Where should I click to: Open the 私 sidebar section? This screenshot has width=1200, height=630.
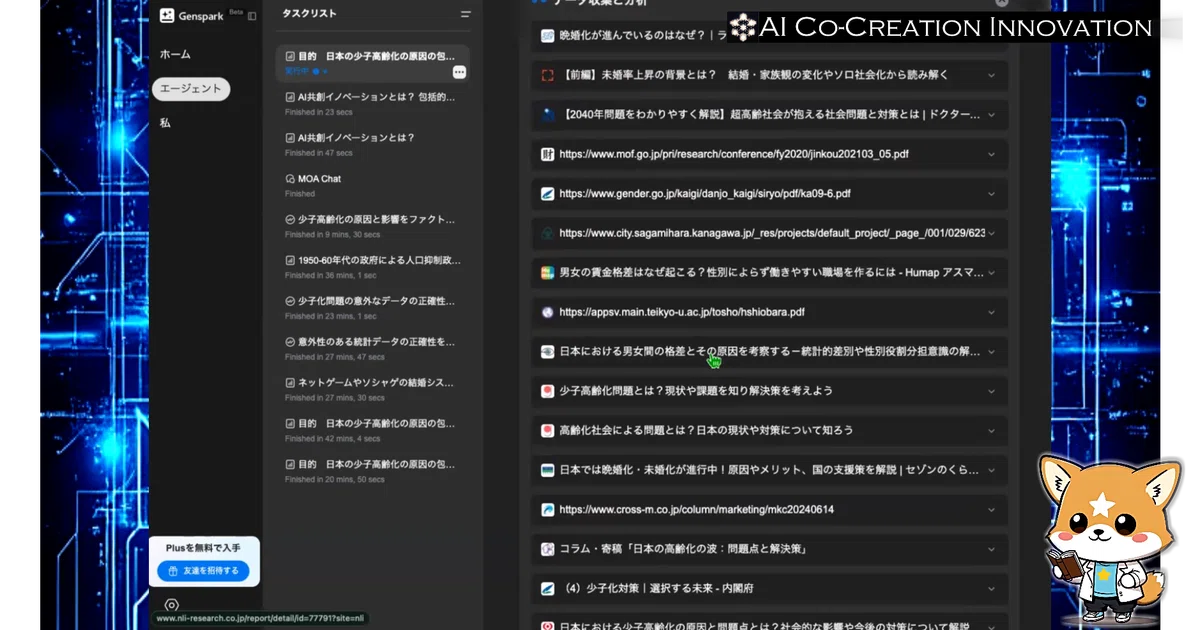[165, 123]
